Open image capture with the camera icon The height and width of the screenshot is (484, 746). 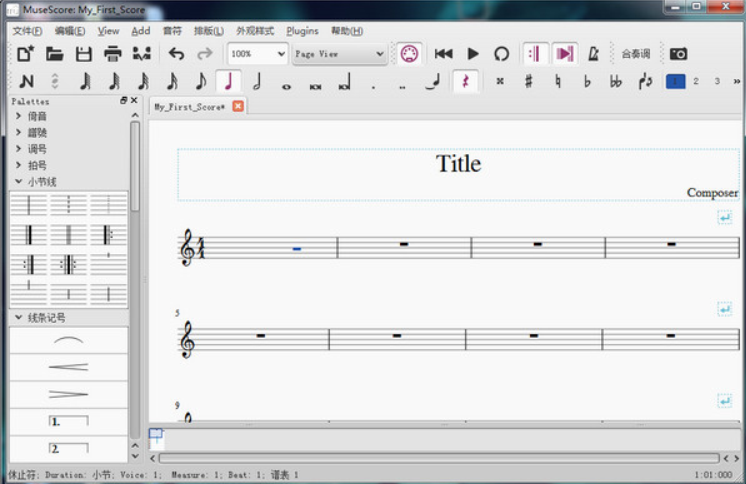click(x=678, y=54)
